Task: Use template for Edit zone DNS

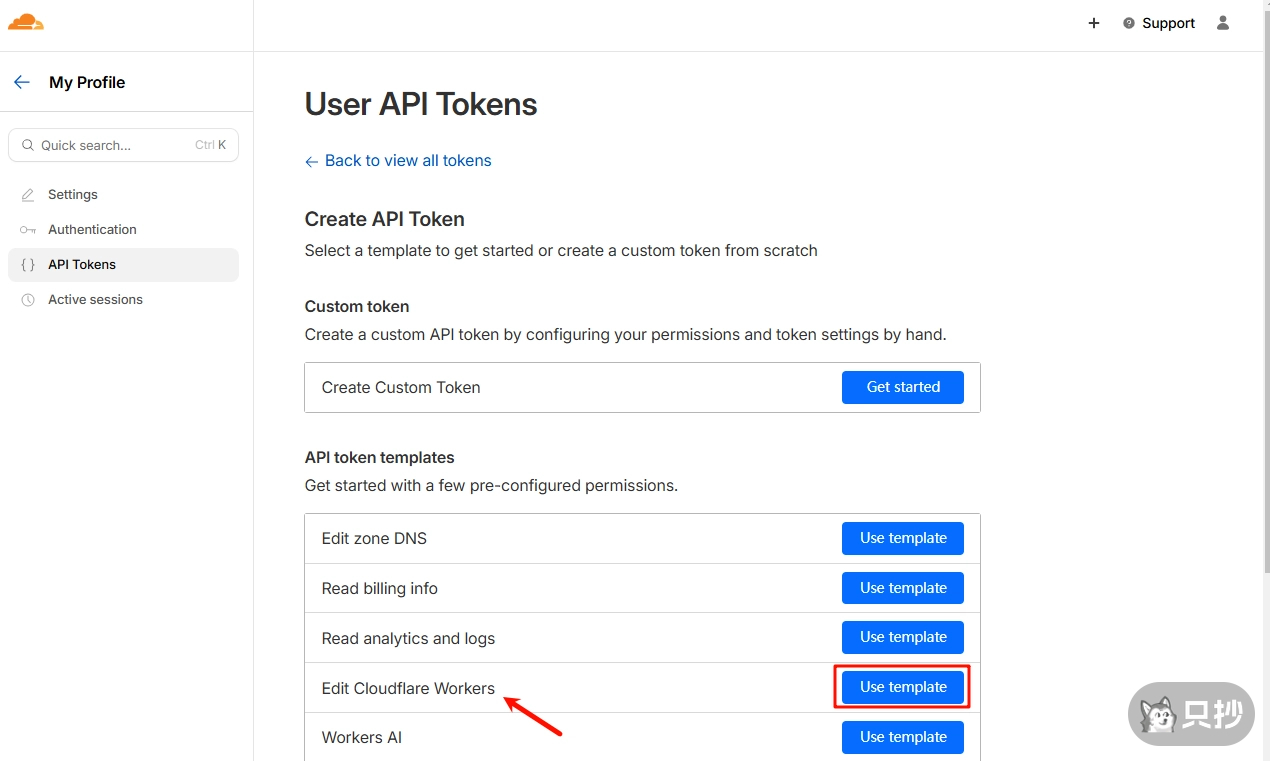Action: [902, 538]
